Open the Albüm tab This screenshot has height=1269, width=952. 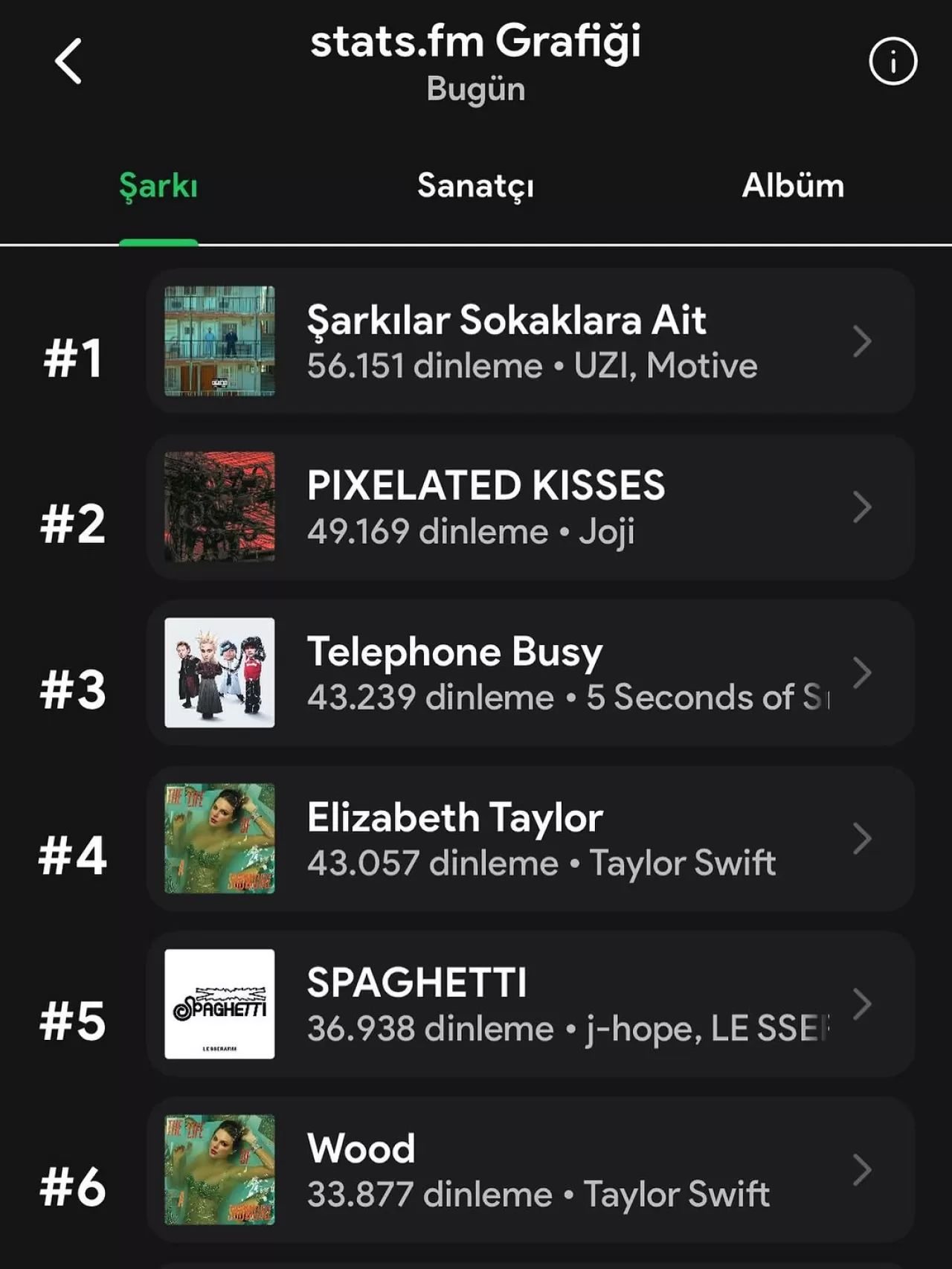point(793,186)
